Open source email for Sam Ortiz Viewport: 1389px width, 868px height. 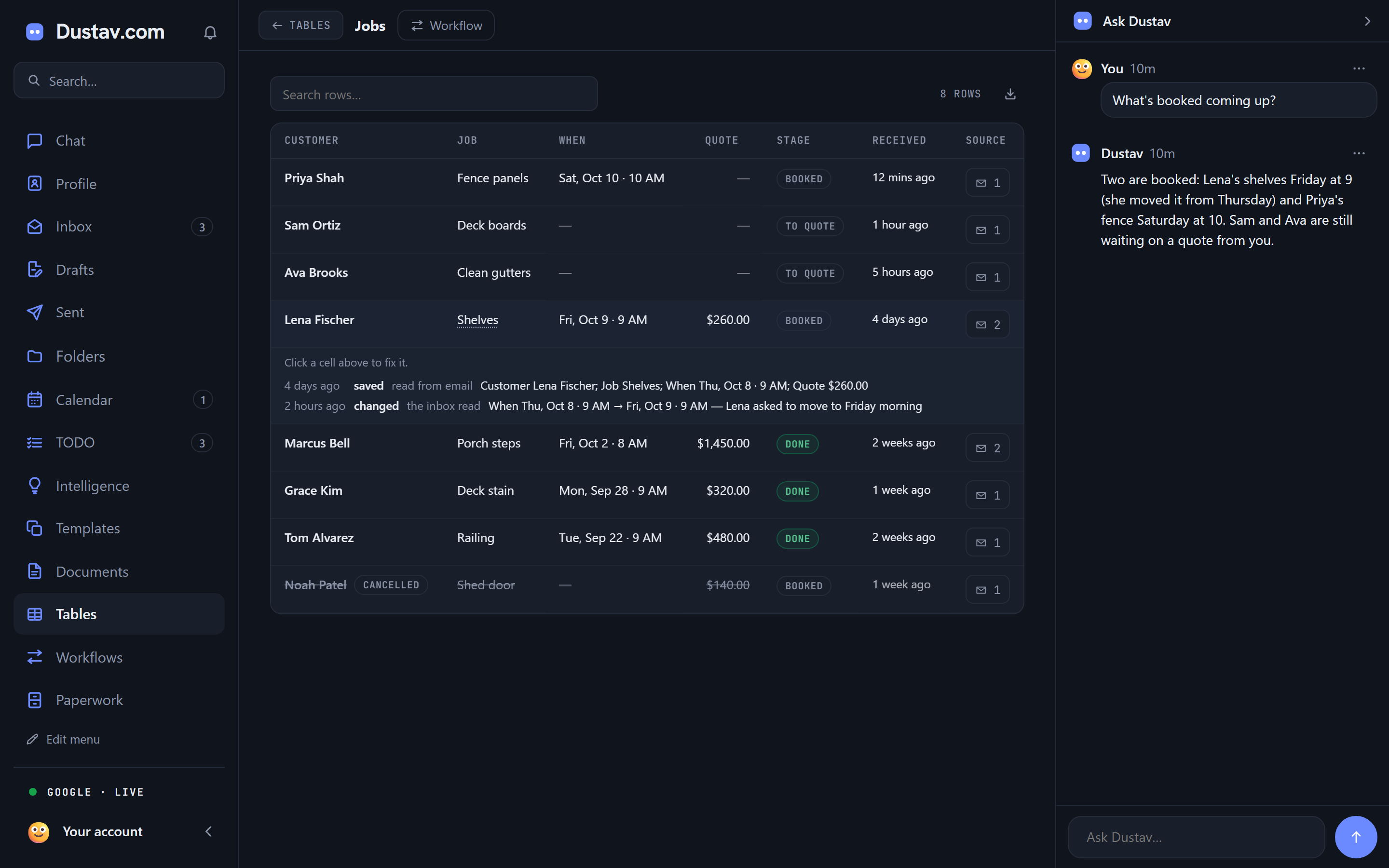(x=987, y=230)
